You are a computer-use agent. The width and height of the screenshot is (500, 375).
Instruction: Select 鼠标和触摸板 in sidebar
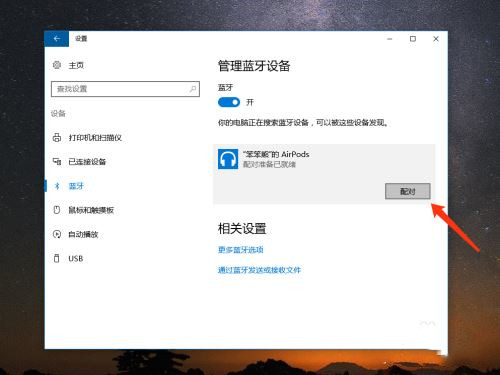click(91, 210)
